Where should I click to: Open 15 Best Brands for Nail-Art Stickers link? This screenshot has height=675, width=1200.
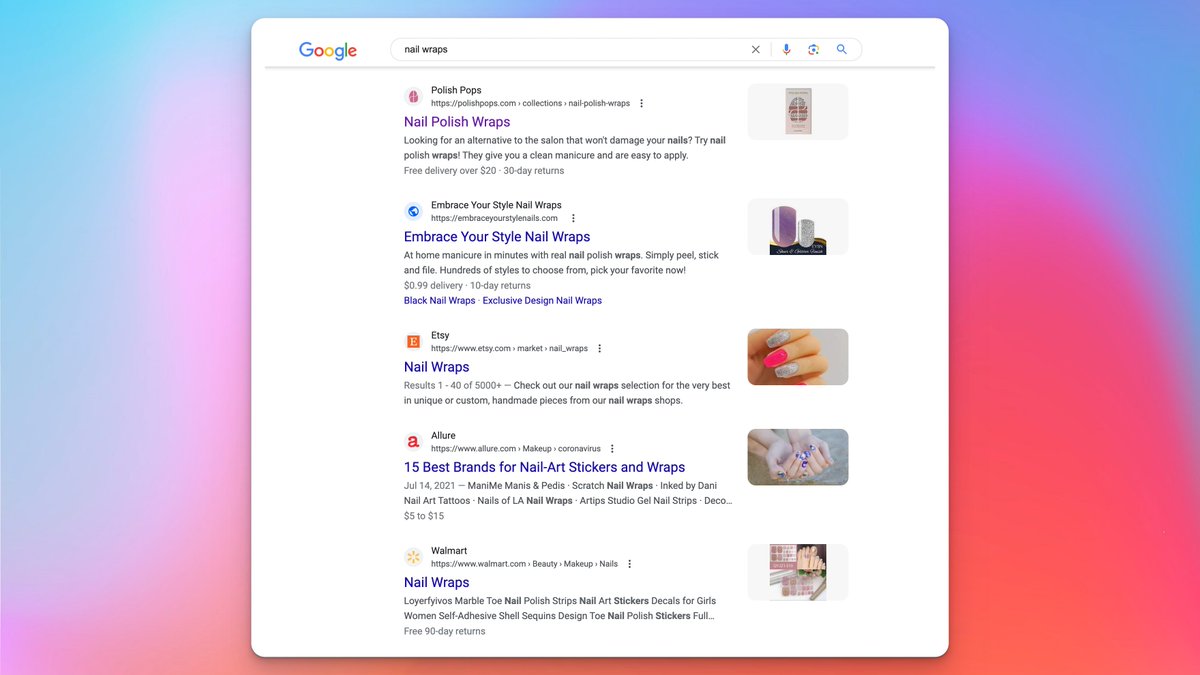pyautogui.click(x=544, y=467)
